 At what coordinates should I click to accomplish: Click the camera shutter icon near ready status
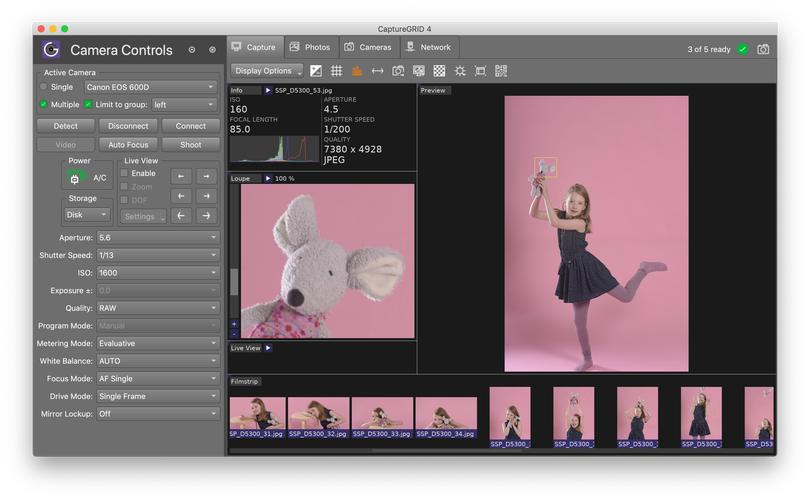click(x=763, y=49)
